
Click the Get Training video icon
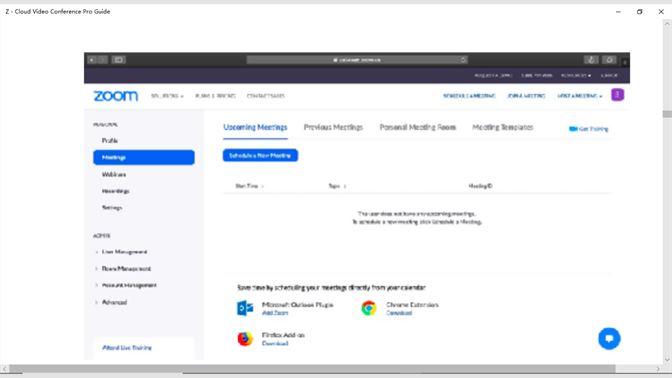[x=573, y=129]
